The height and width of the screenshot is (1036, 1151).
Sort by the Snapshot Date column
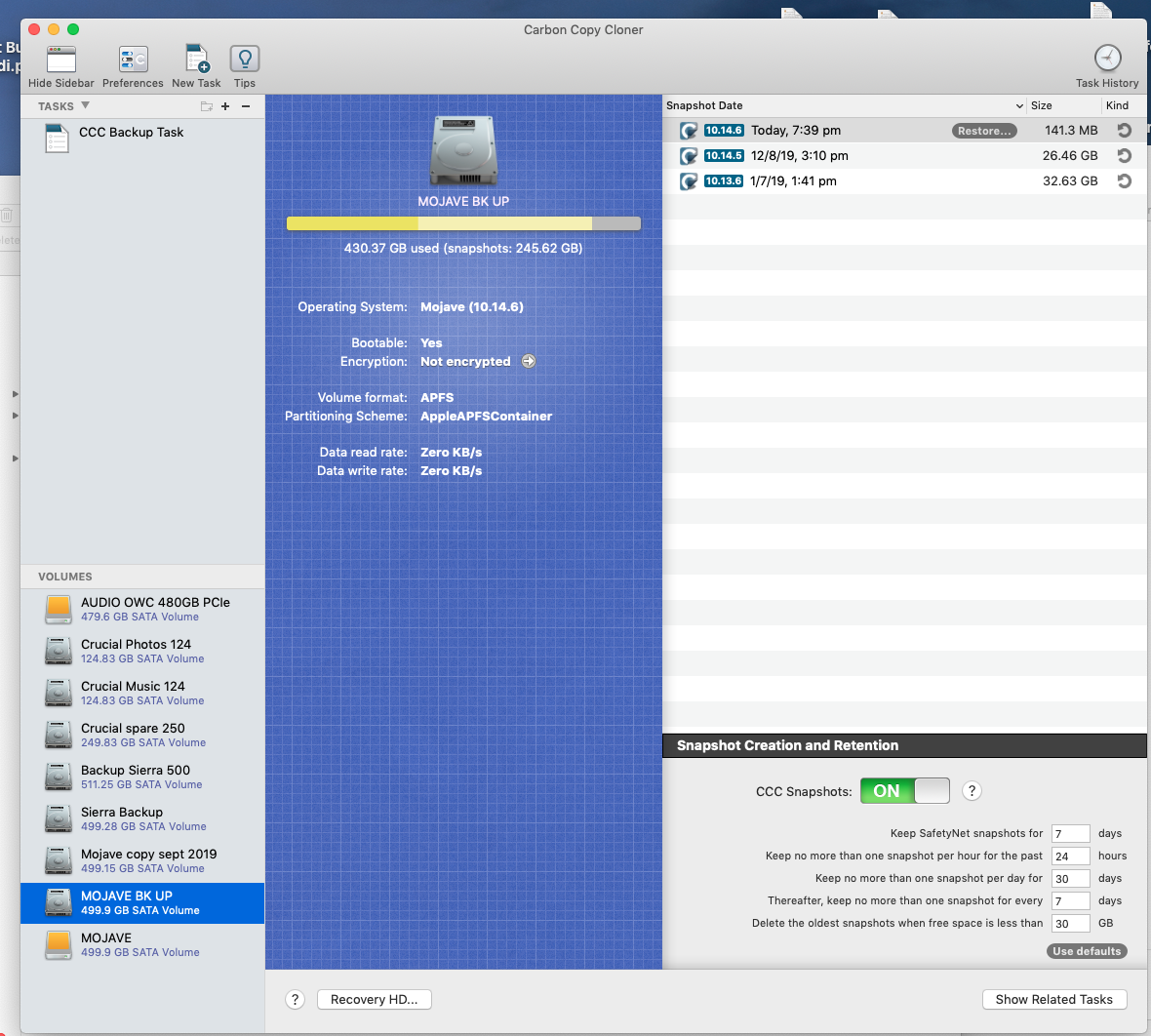(x=844, y=105)
